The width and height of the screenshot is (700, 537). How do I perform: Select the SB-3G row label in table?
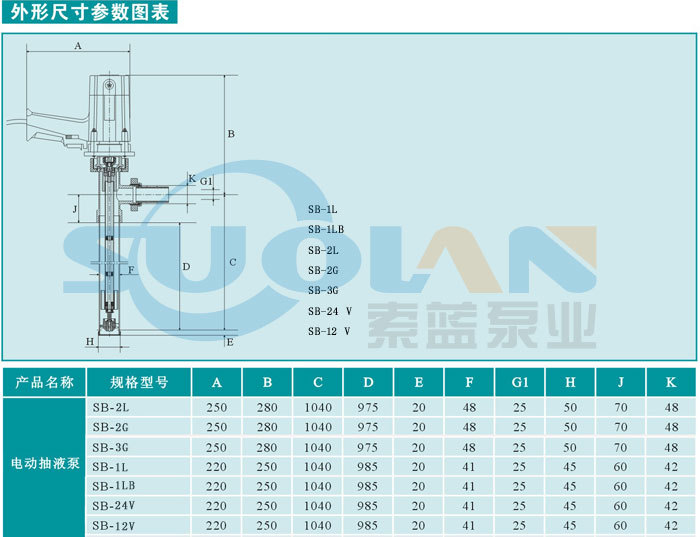(x=111, y=447)
